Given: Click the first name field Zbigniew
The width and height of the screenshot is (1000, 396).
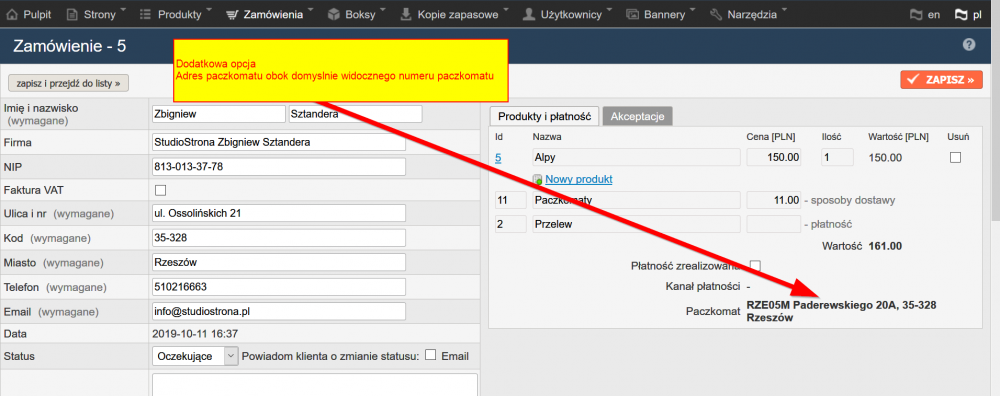Looking at the screenshot, I should coord(219,114).
